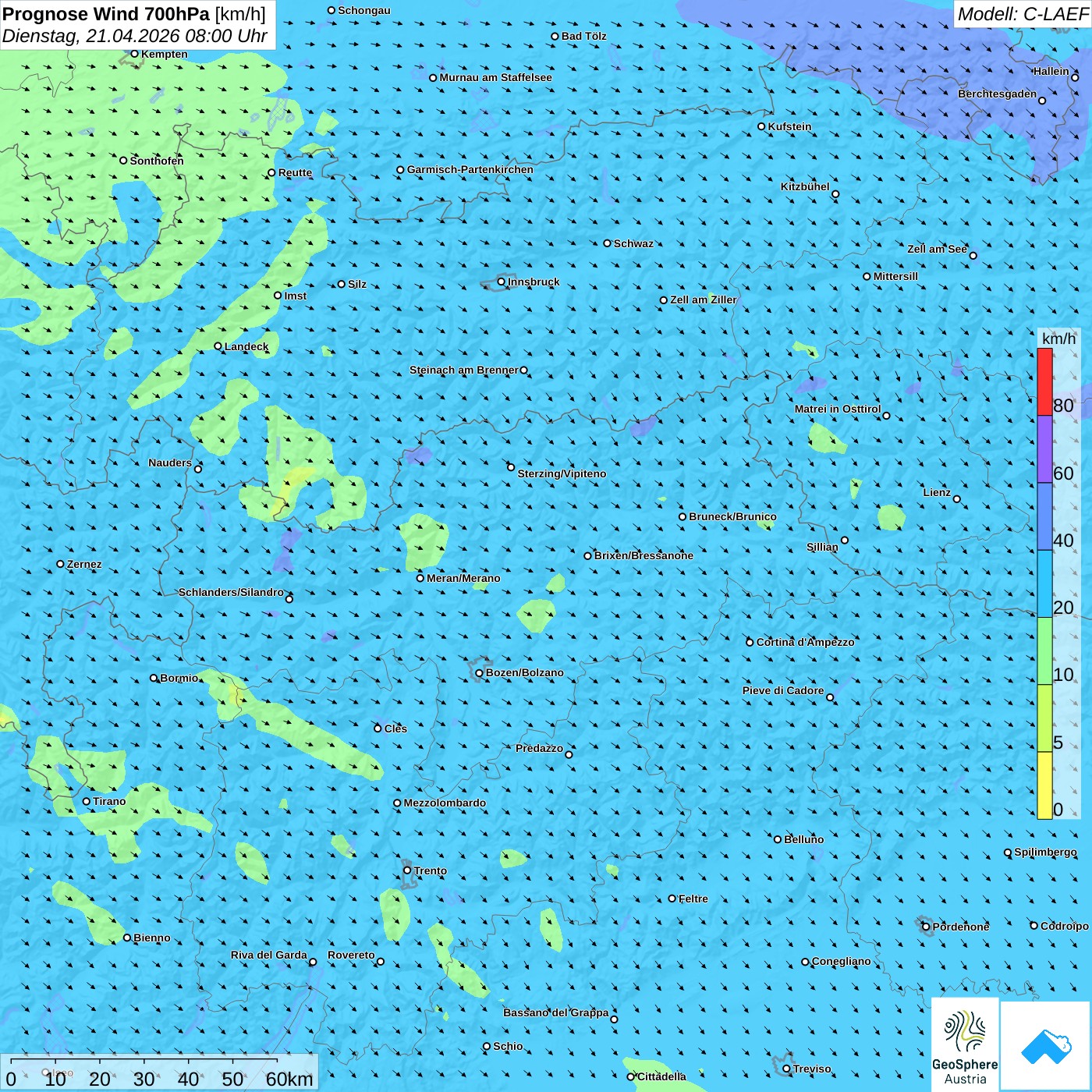Viewport: 1092px width, 1092px height.
Task: Click the 'Berchtesgaden' label
Action: coord(998,94)
